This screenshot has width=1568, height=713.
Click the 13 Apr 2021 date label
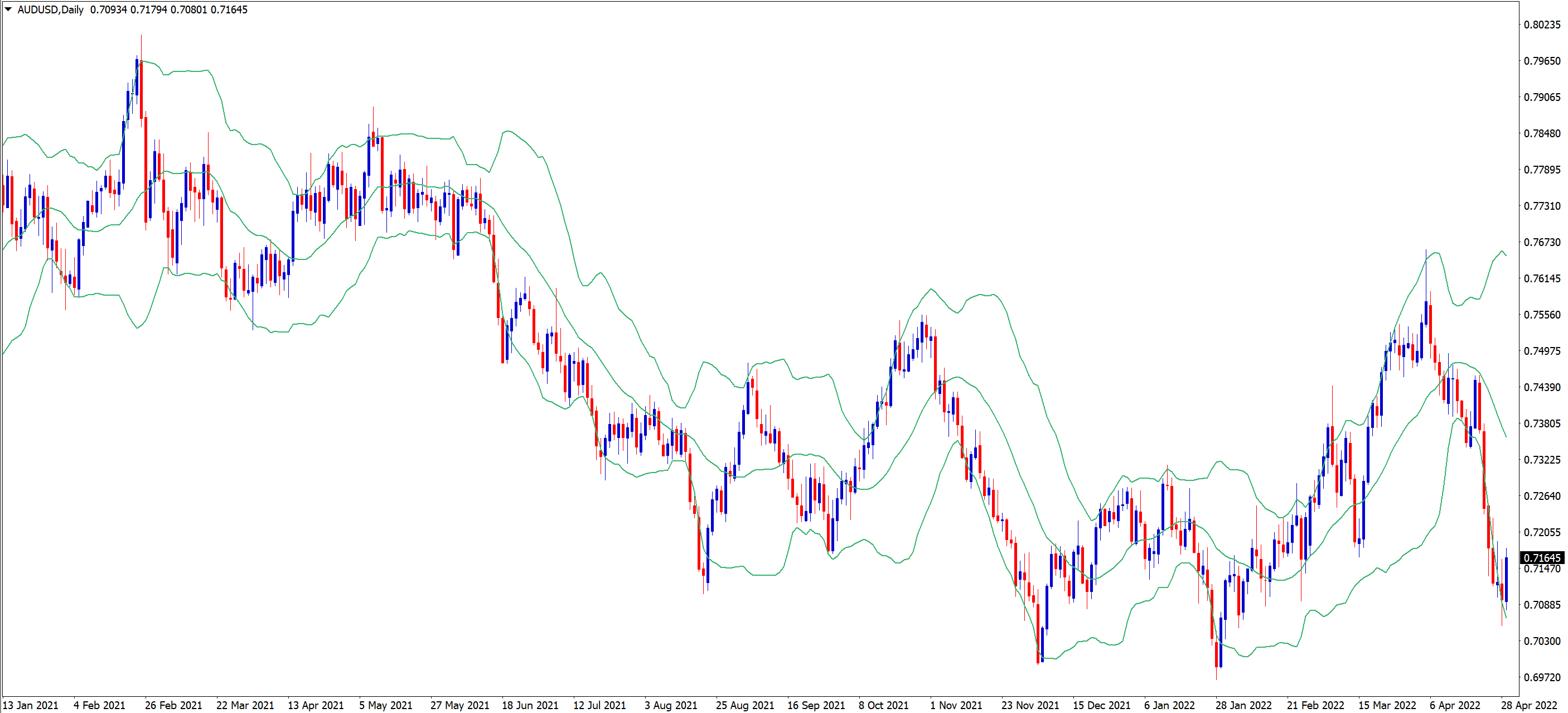coord(316,705)
